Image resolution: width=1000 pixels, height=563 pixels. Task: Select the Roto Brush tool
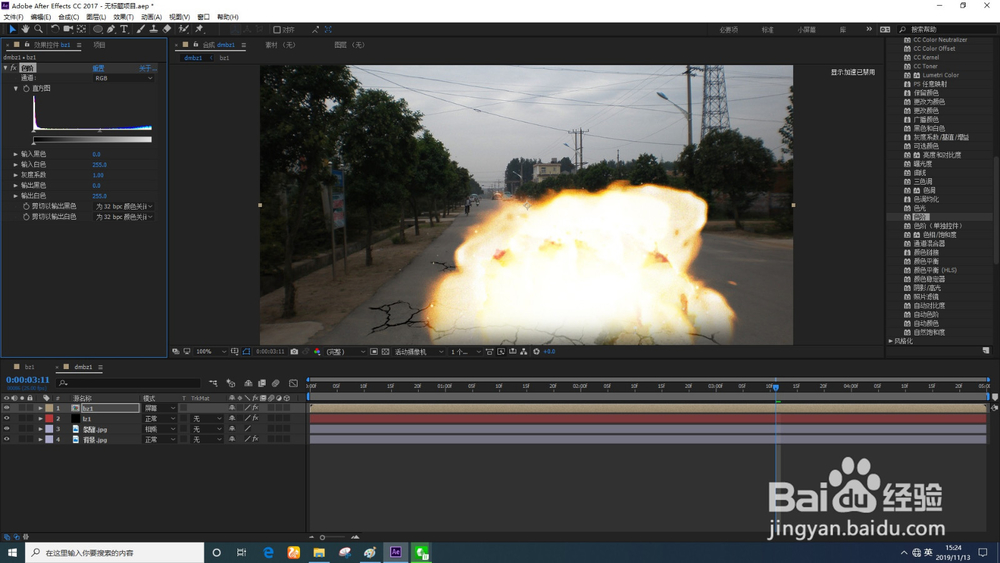(x=184, y=29)
